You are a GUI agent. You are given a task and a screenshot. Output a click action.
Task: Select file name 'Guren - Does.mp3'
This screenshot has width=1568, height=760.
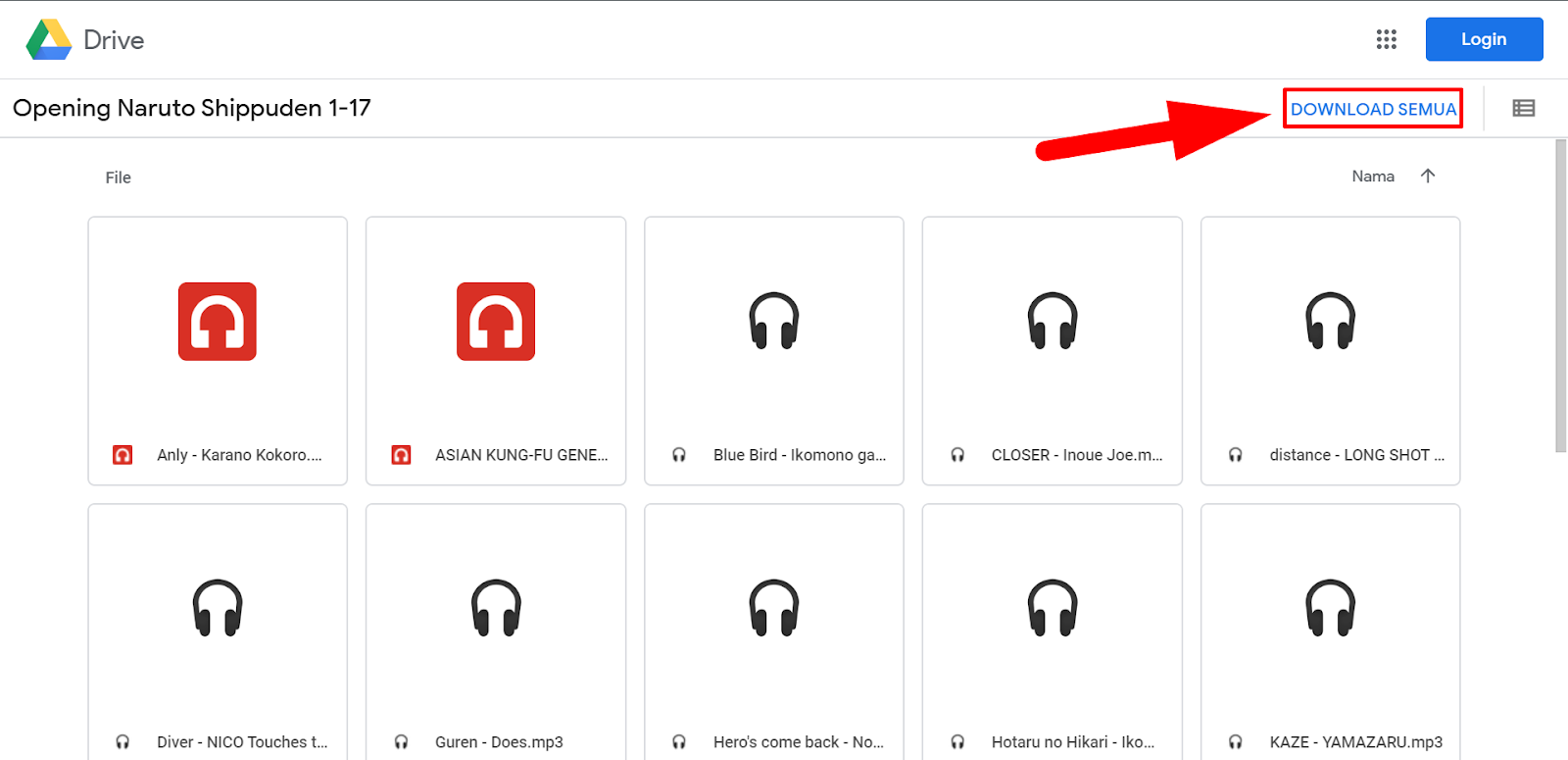499,742
